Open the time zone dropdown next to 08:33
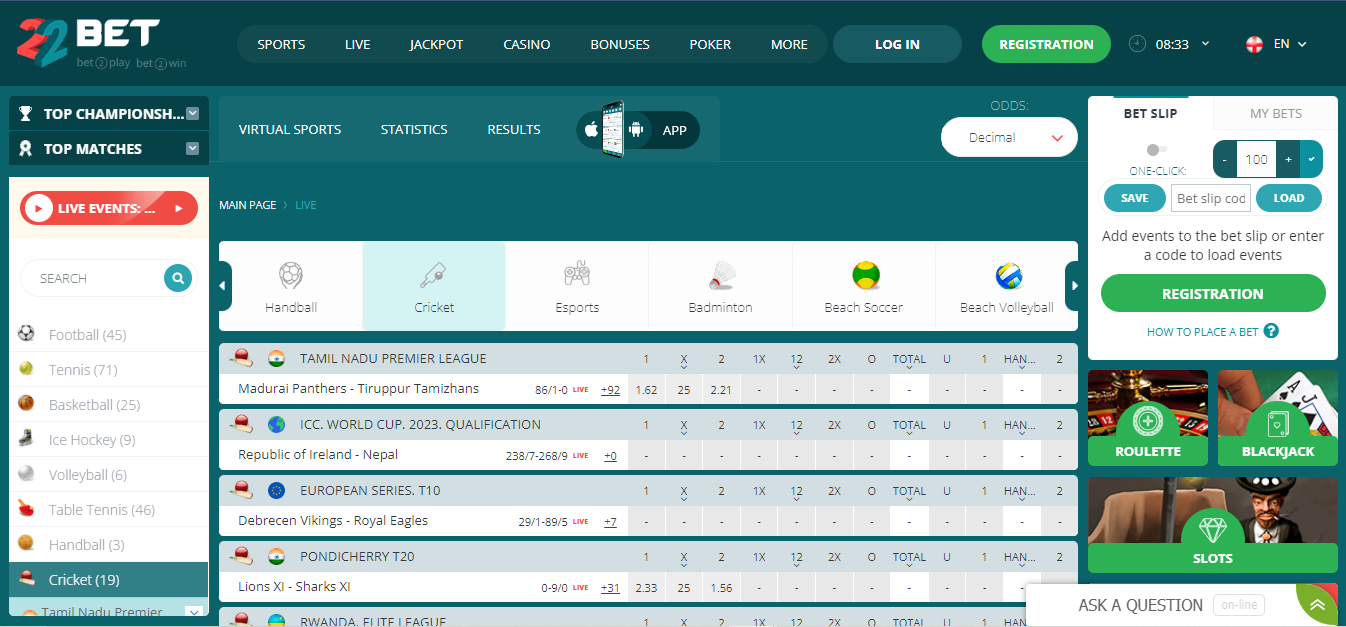 coord(1205,44)
